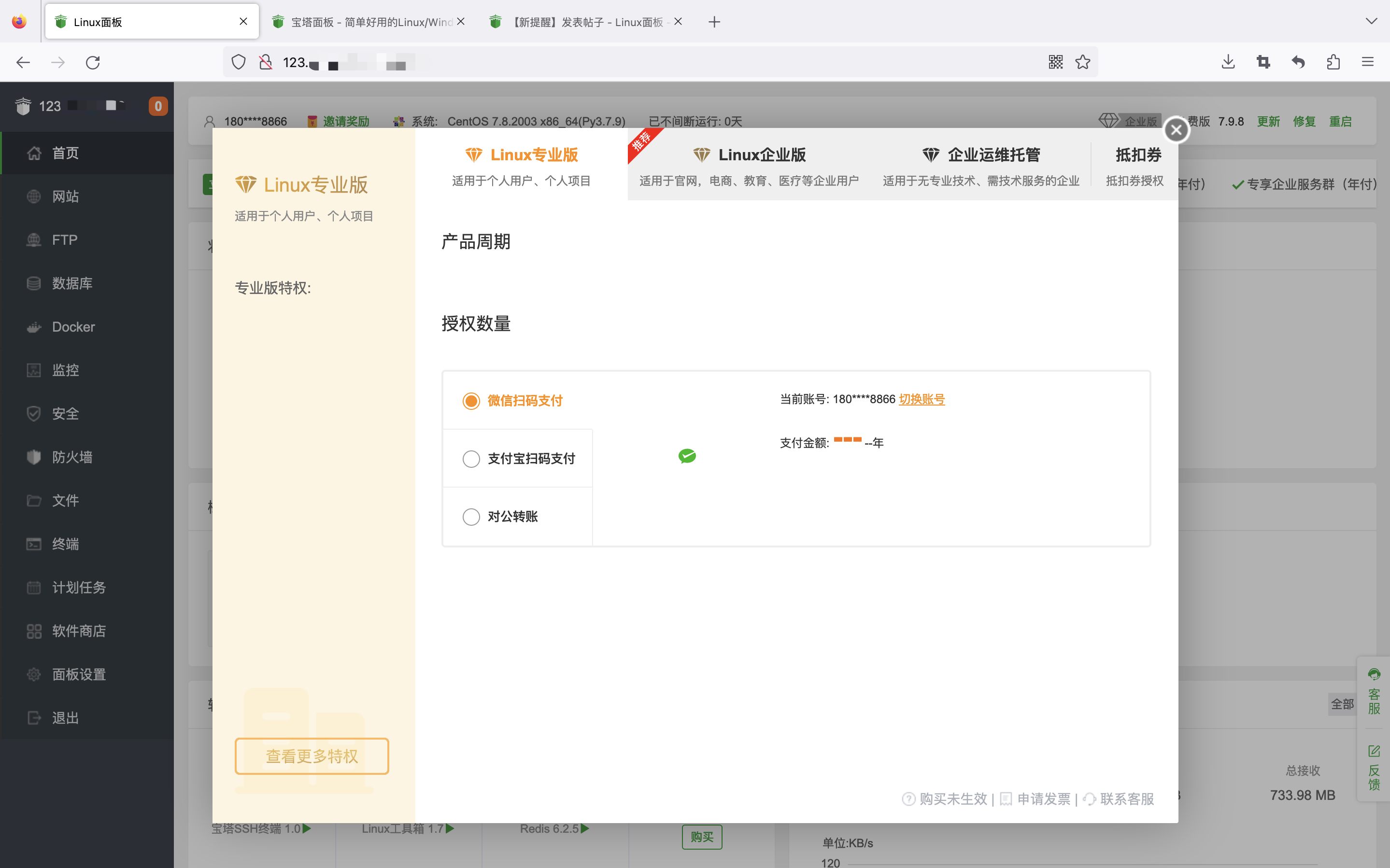Open 防火墙 in the sidebar

pos(87,457)
